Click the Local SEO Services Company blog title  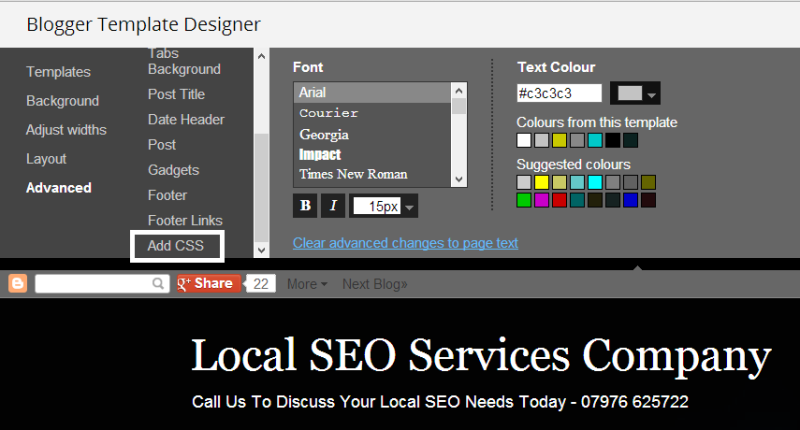point(481,356)
